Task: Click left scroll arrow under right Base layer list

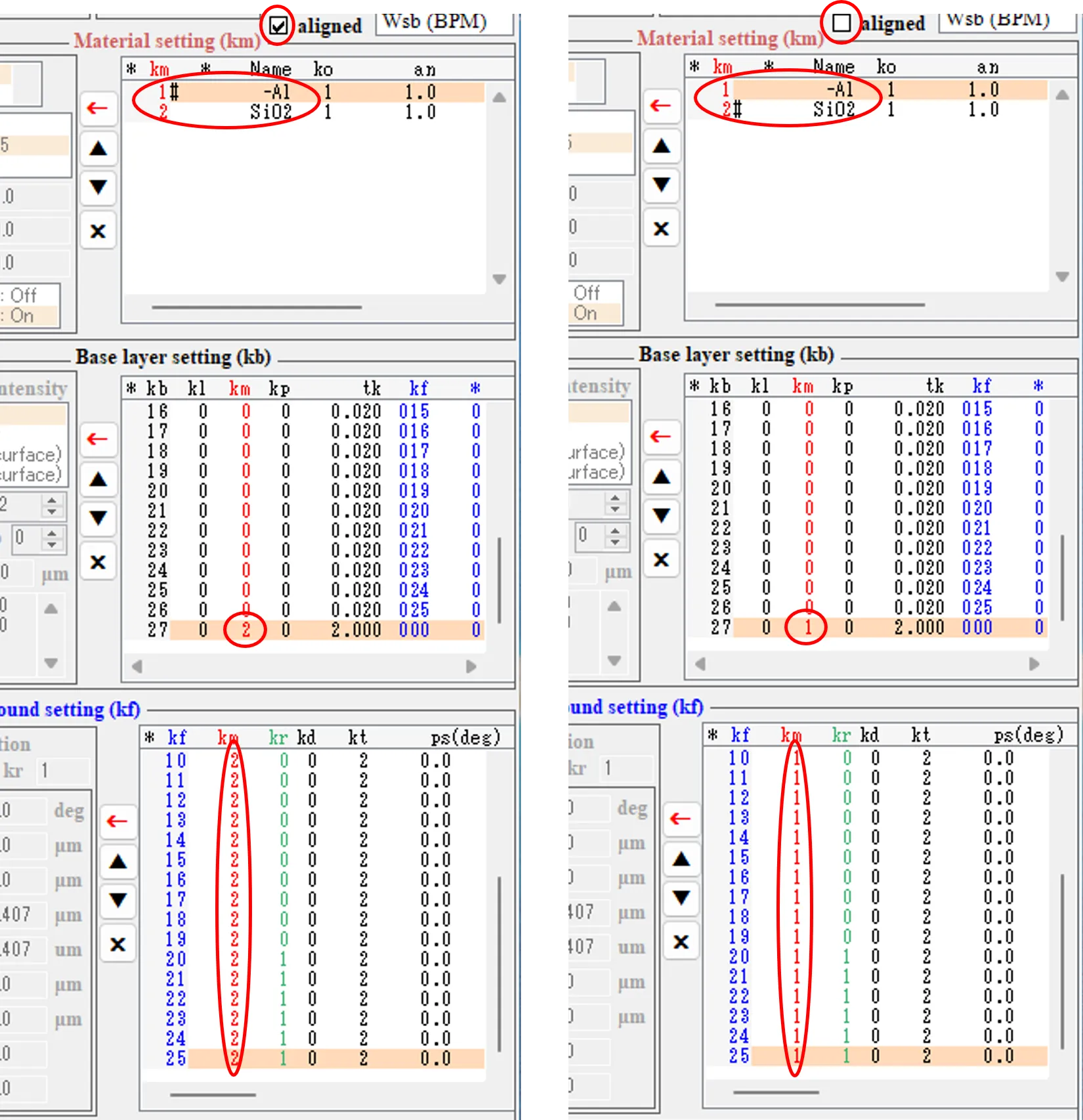Action: click(x=700, y=664)
